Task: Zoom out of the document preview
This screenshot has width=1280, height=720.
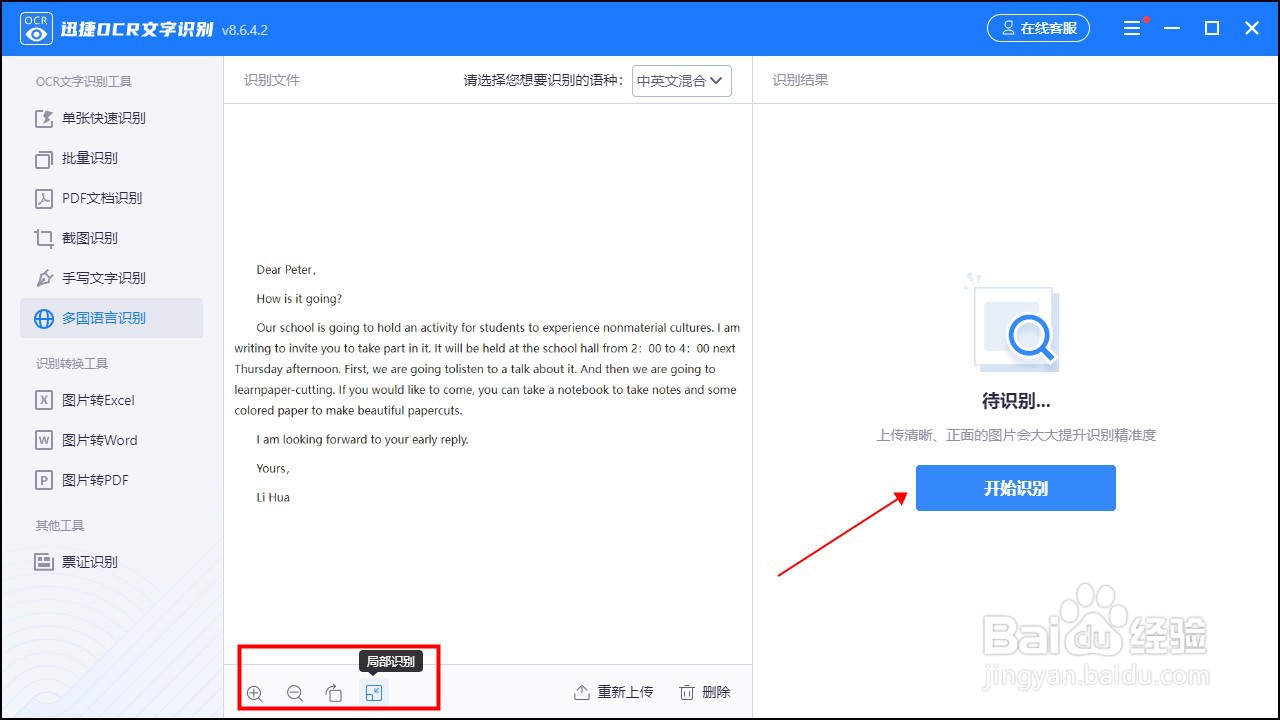Action: point(294,692)
